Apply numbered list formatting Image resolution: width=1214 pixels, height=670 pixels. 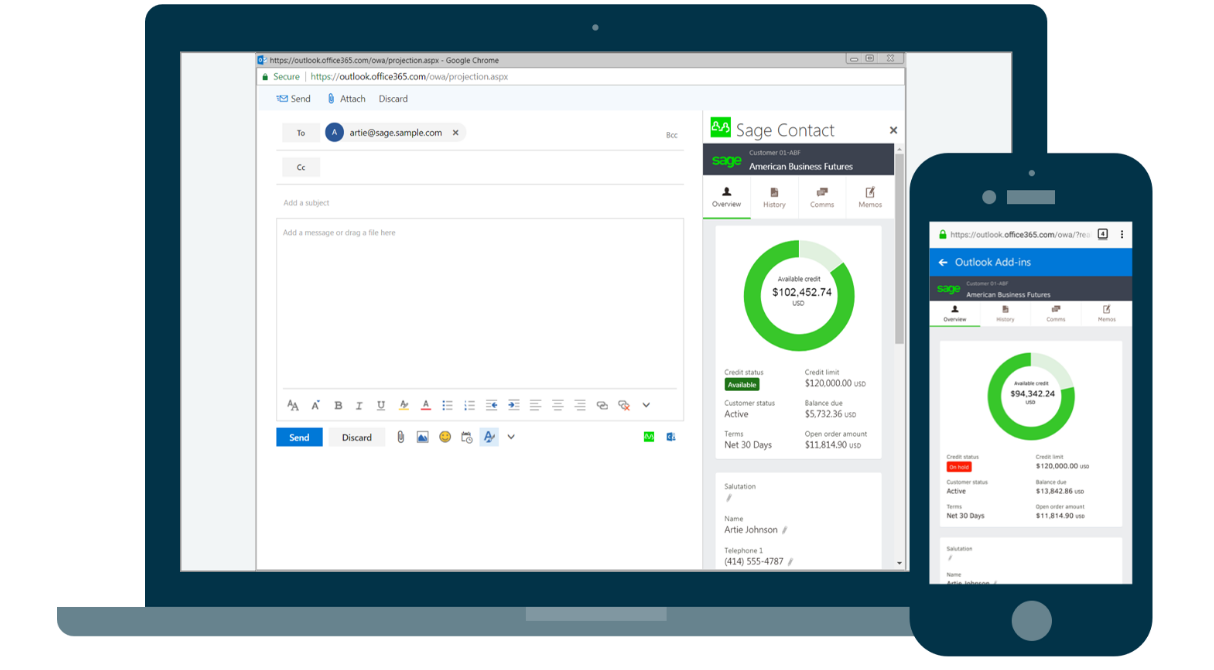470,405
